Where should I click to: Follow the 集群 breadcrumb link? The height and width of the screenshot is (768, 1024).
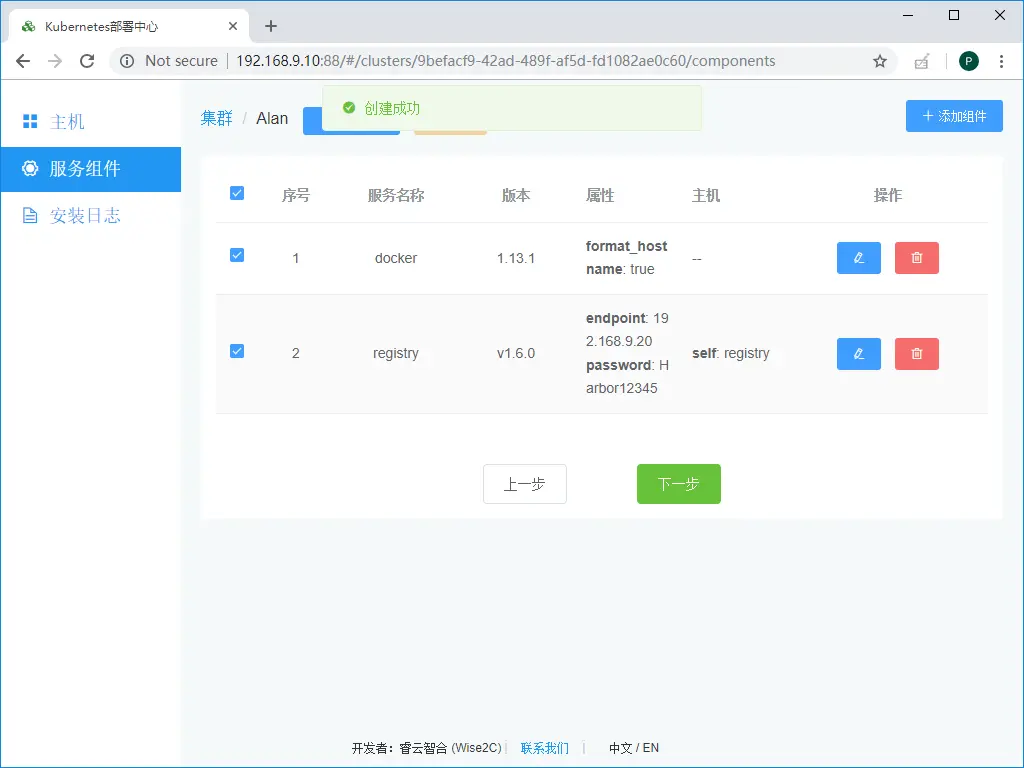pyautogui.click(x=216, y=118)
